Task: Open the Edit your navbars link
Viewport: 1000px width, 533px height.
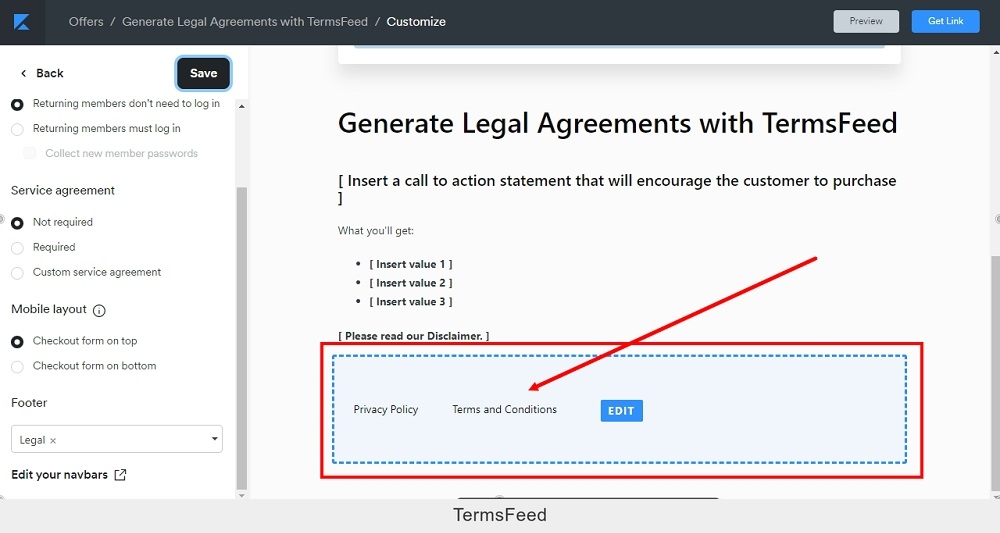Action: (x=59, y=474)
